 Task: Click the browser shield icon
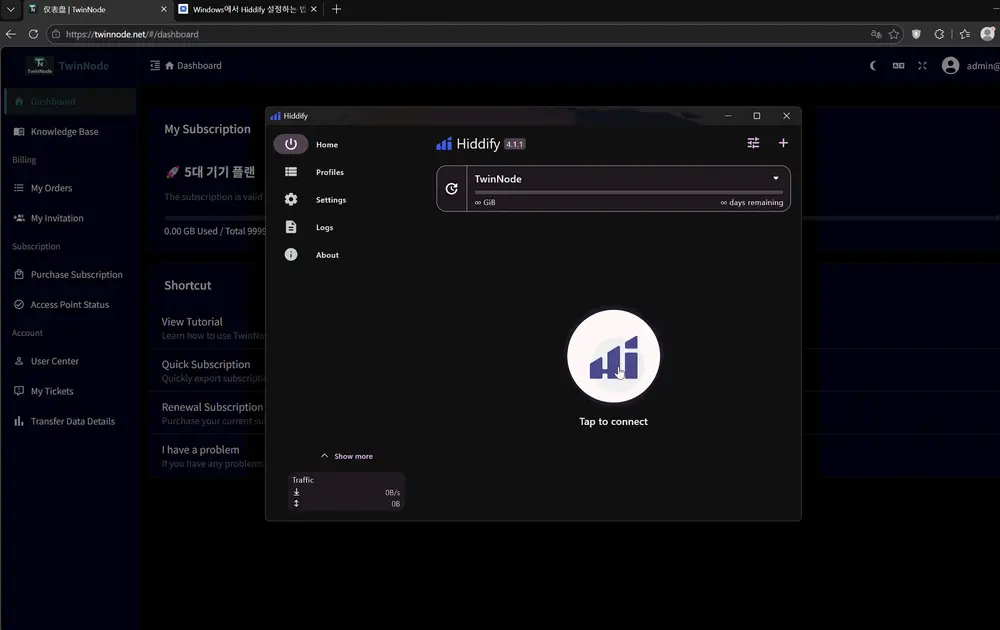(916, 34)
